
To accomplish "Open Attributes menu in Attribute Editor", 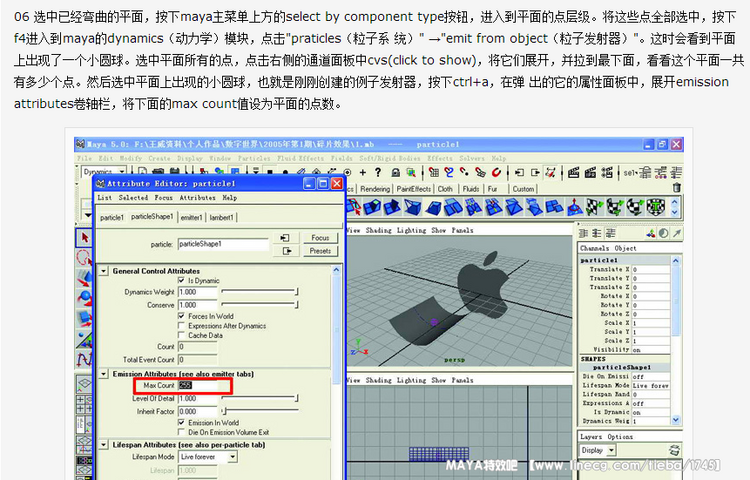I will [198, 197].
